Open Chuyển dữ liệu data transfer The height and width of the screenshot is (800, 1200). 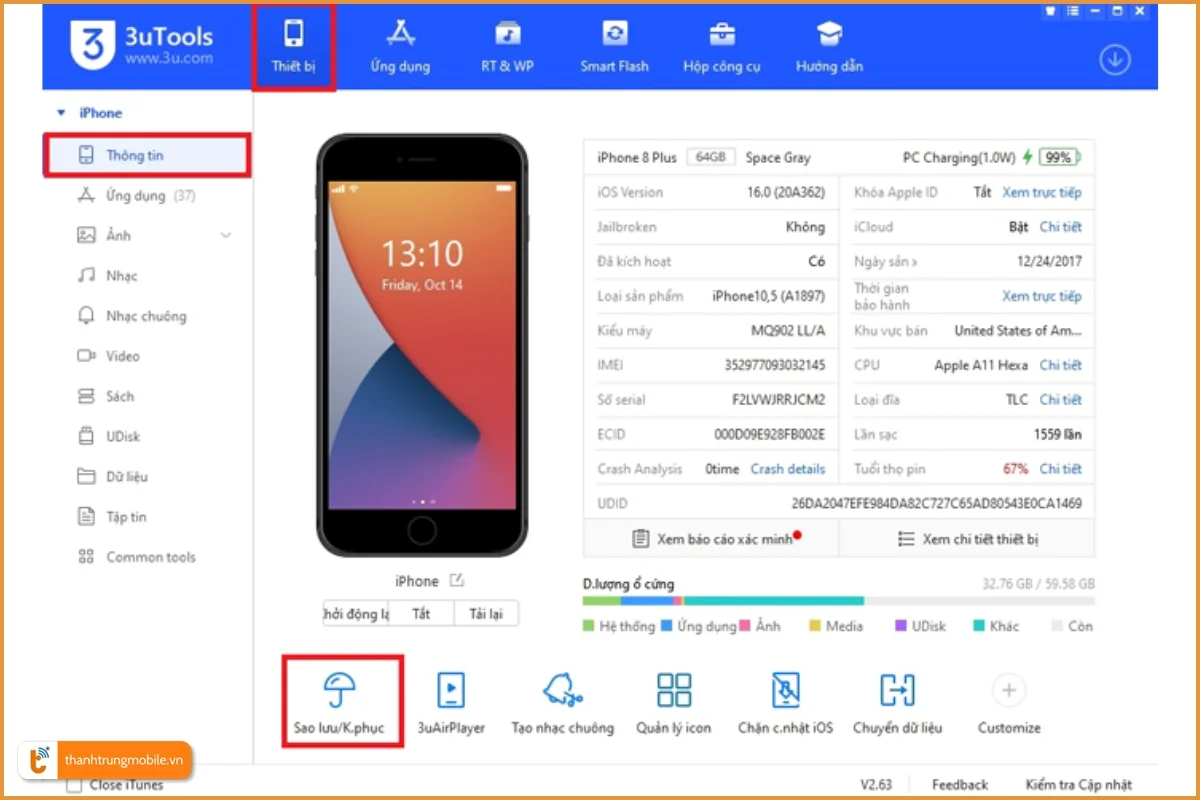(x=897, y=701)
